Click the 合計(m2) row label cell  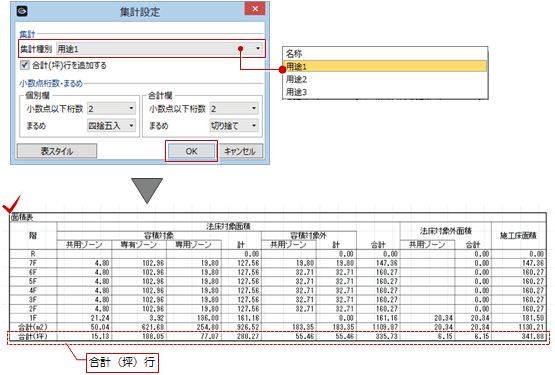point(33,327)
